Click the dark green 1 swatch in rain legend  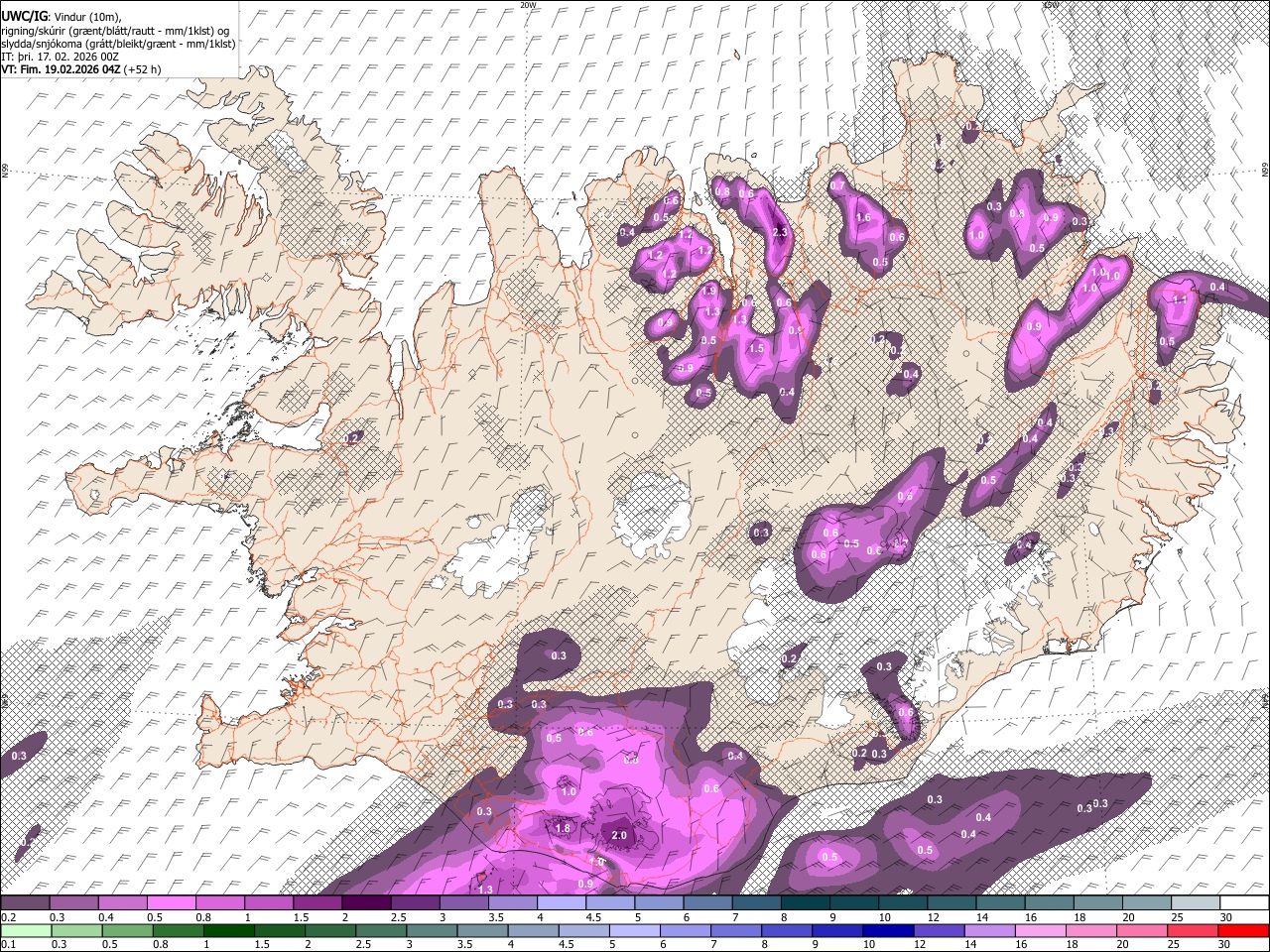pos(228,930)
